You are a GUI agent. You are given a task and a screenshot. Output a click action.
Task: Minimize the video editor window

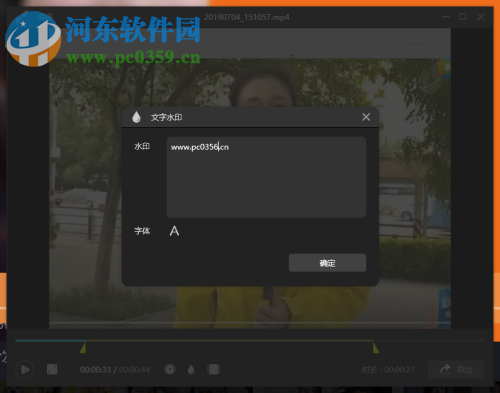point(446,17)
